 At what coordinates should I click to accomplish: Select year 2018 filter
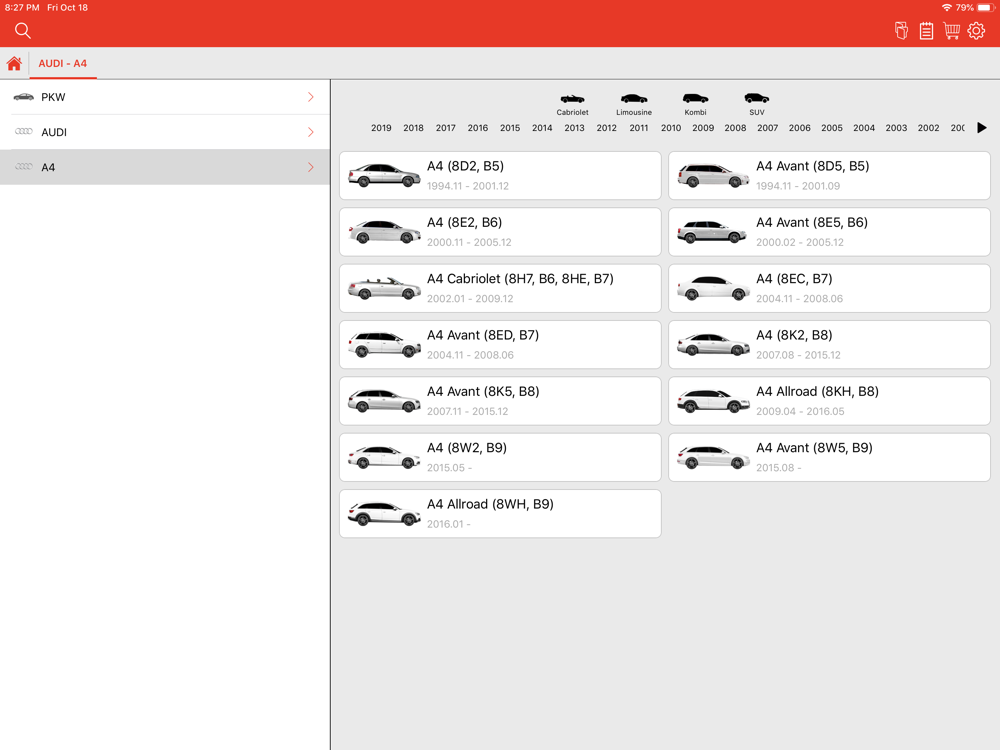pos(413,128)
